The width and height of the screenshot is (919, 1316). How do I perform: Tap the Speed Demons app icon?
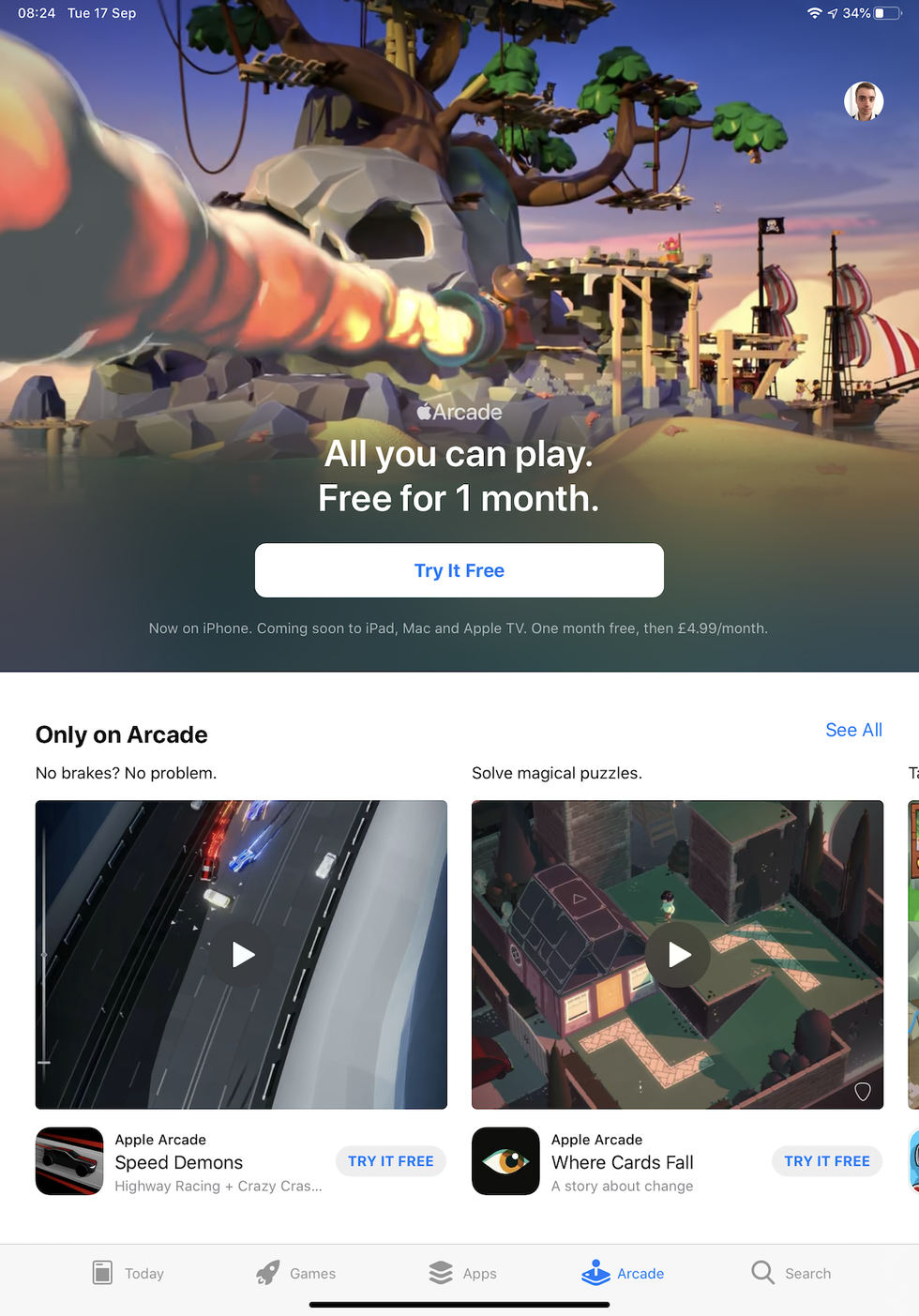pyautogui.click(x=69, y=1161)
